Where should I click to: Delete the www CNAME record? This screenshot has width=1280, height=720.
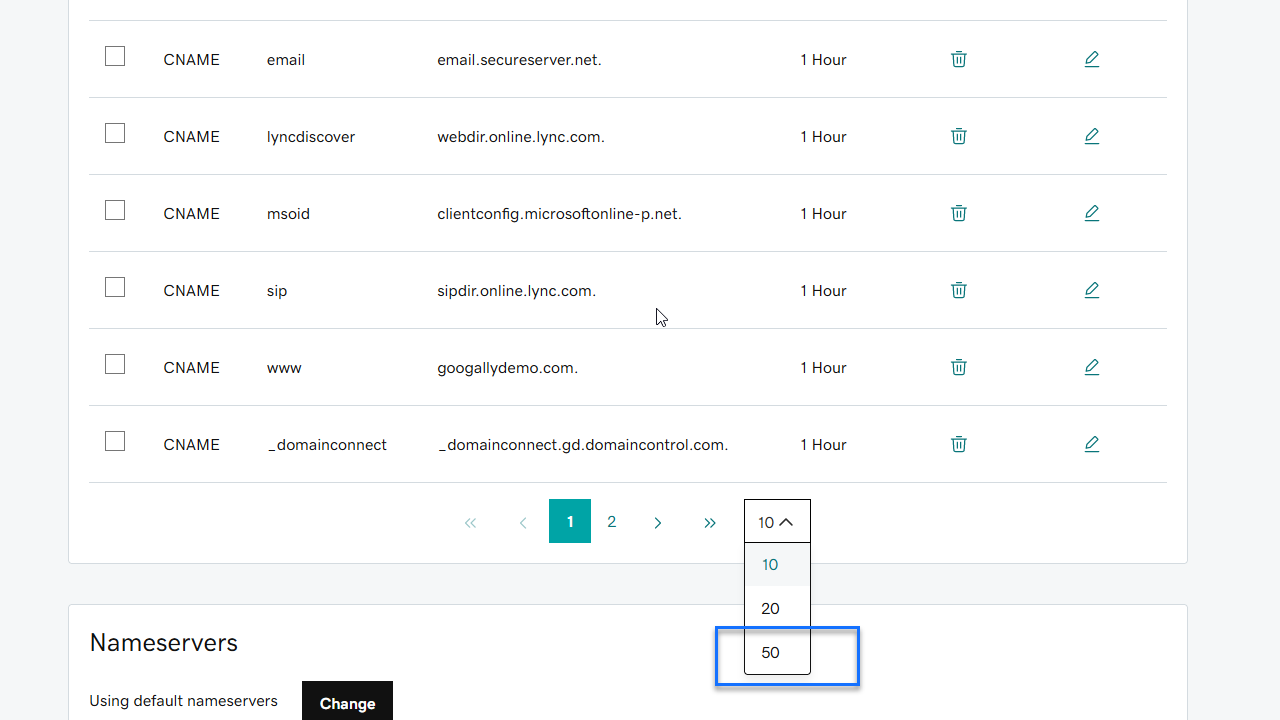[958, 367]
